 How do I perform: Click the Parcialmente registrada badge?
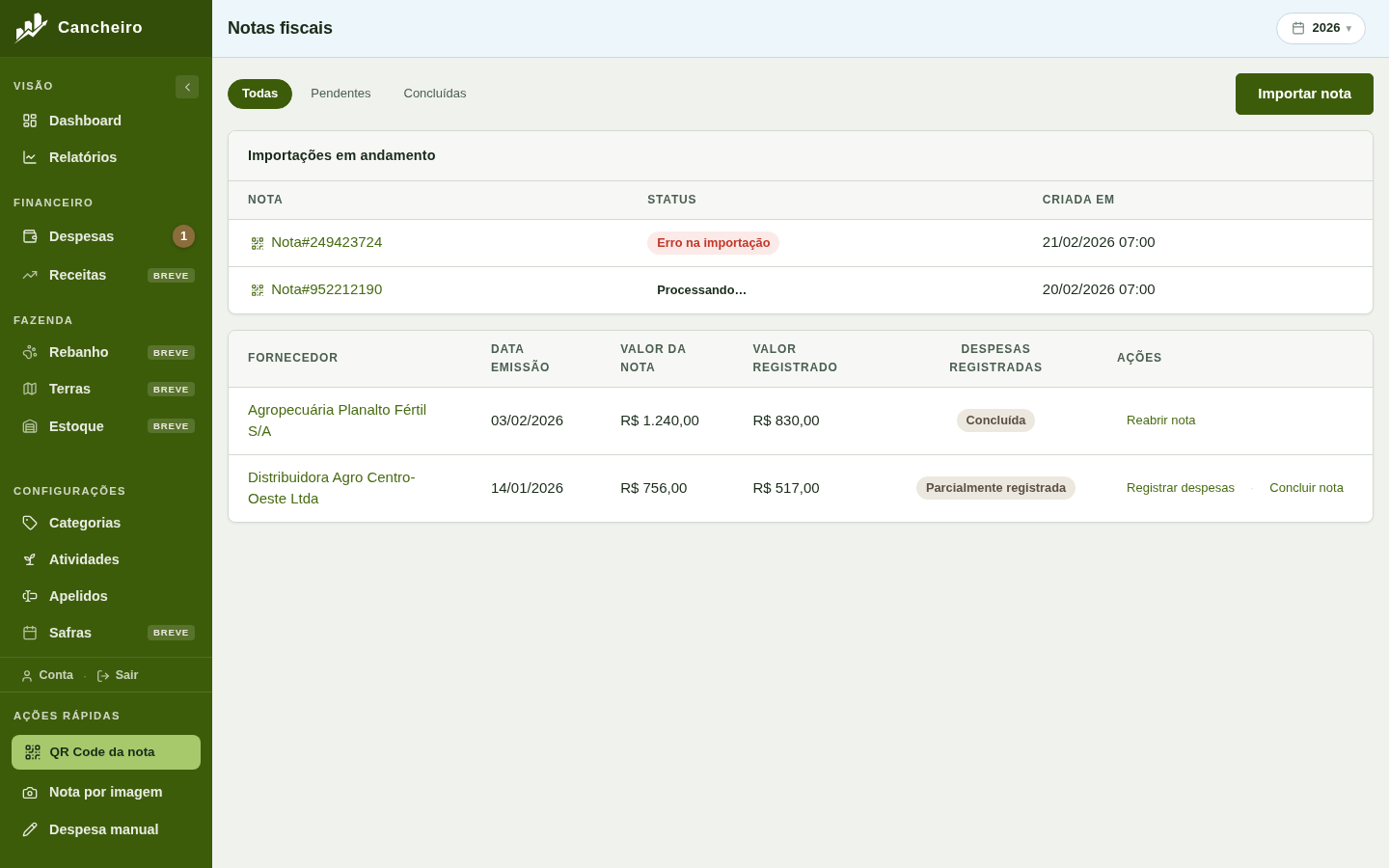click(995, 488)
